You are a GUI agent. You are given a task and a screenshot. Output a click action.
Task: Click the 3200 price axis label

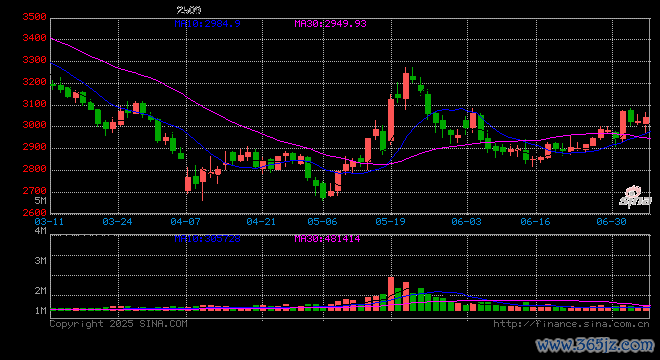point(35,82)
